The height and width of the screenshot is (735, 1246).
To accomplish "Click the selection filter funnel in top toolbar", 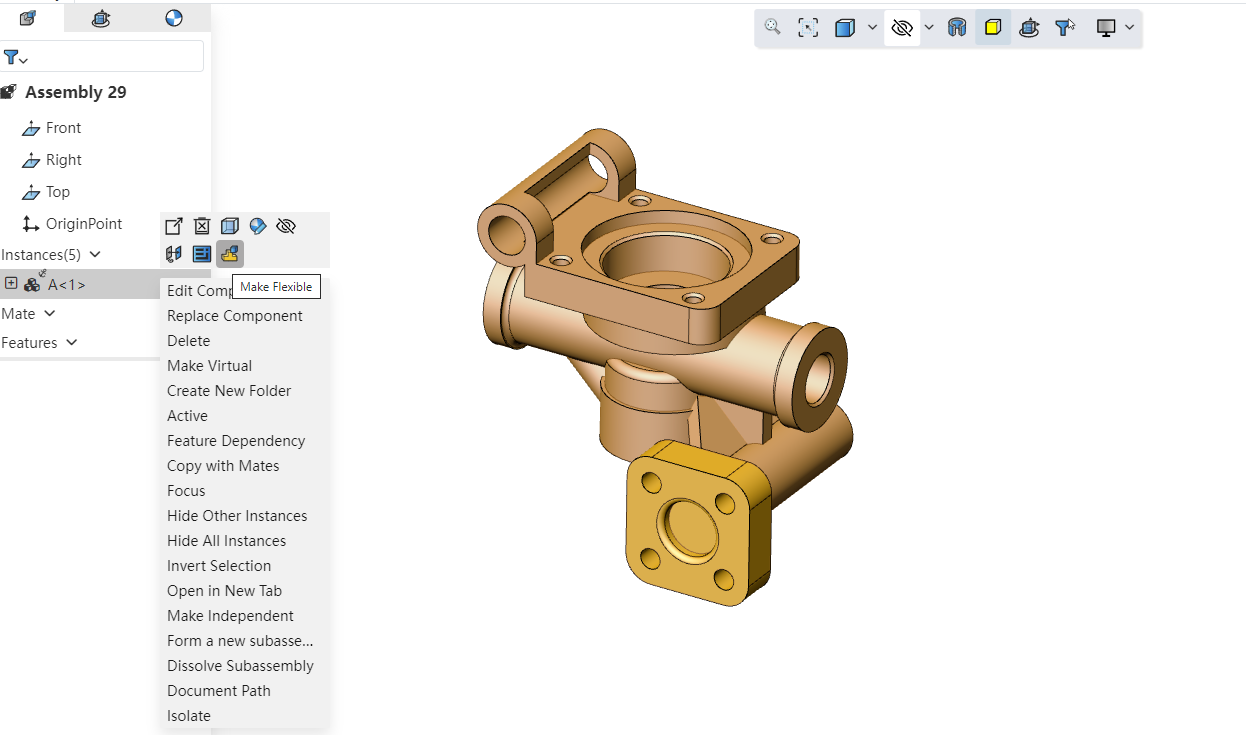I will pos(1065,28).
